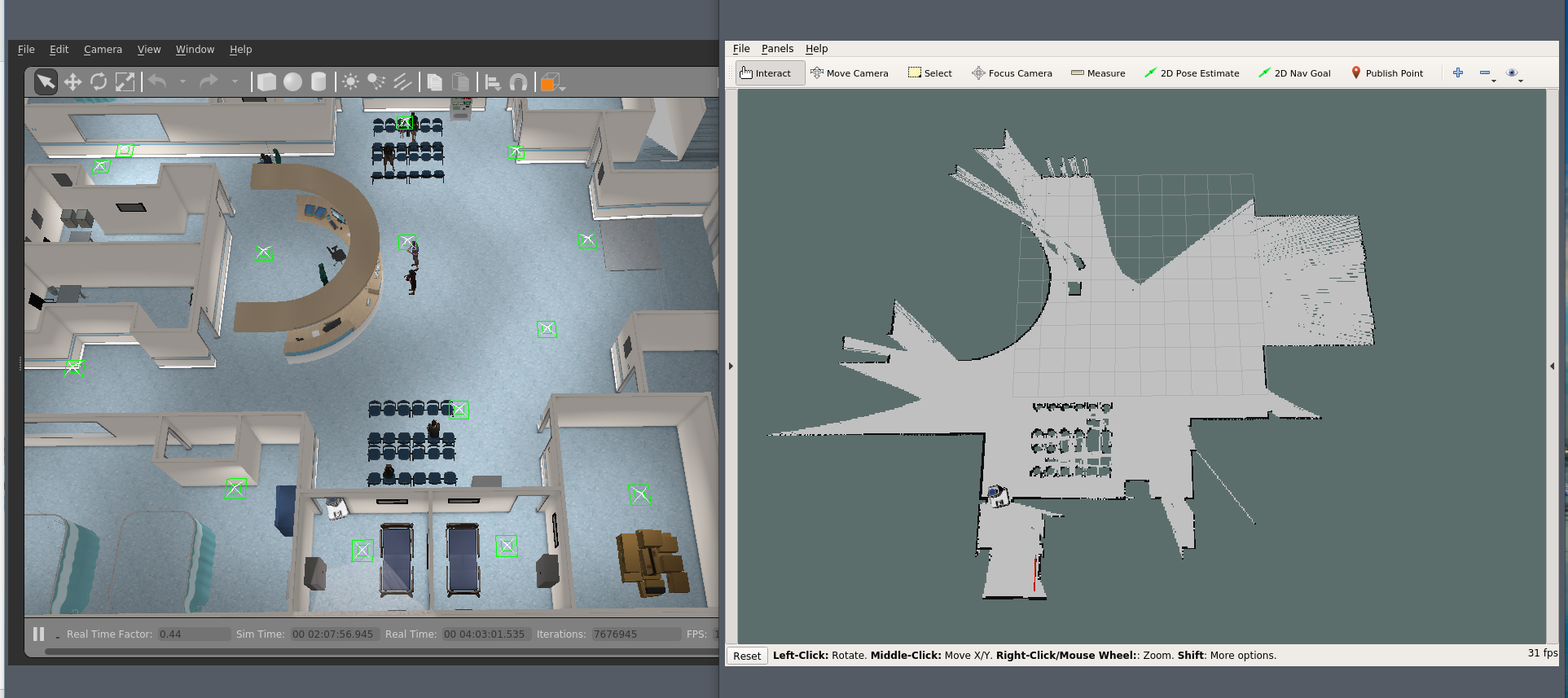Click the Real Time Factor value field
Screen dimensions: 1568x698
(194, 634)
